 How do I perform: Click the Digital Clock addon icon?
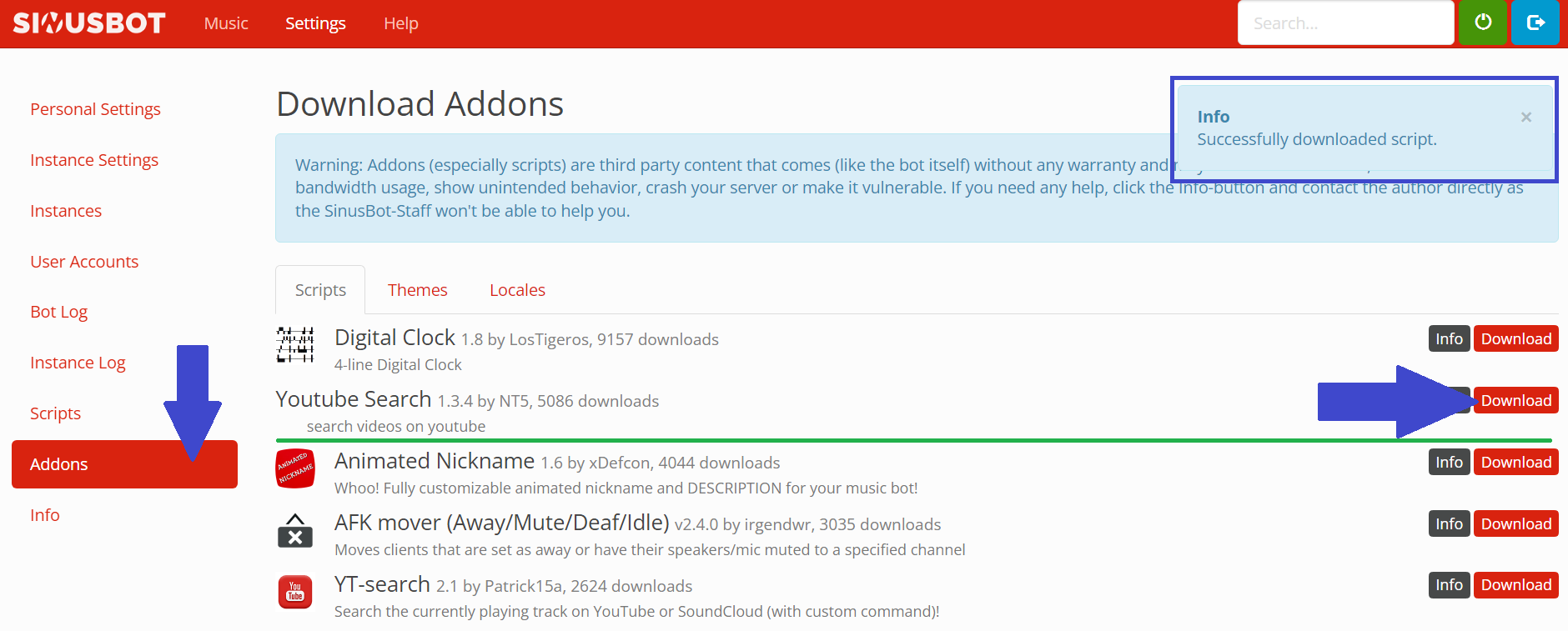point(294,345)
